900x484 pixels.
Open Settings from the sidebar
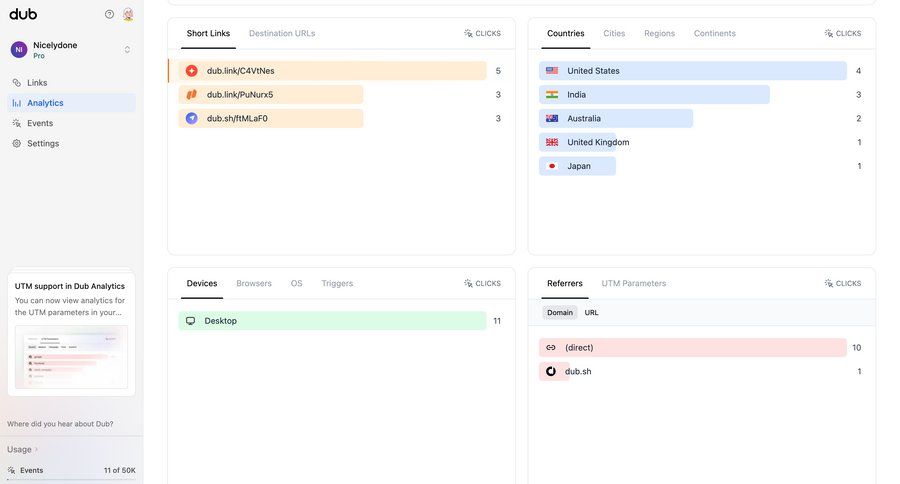coord(43,143)
